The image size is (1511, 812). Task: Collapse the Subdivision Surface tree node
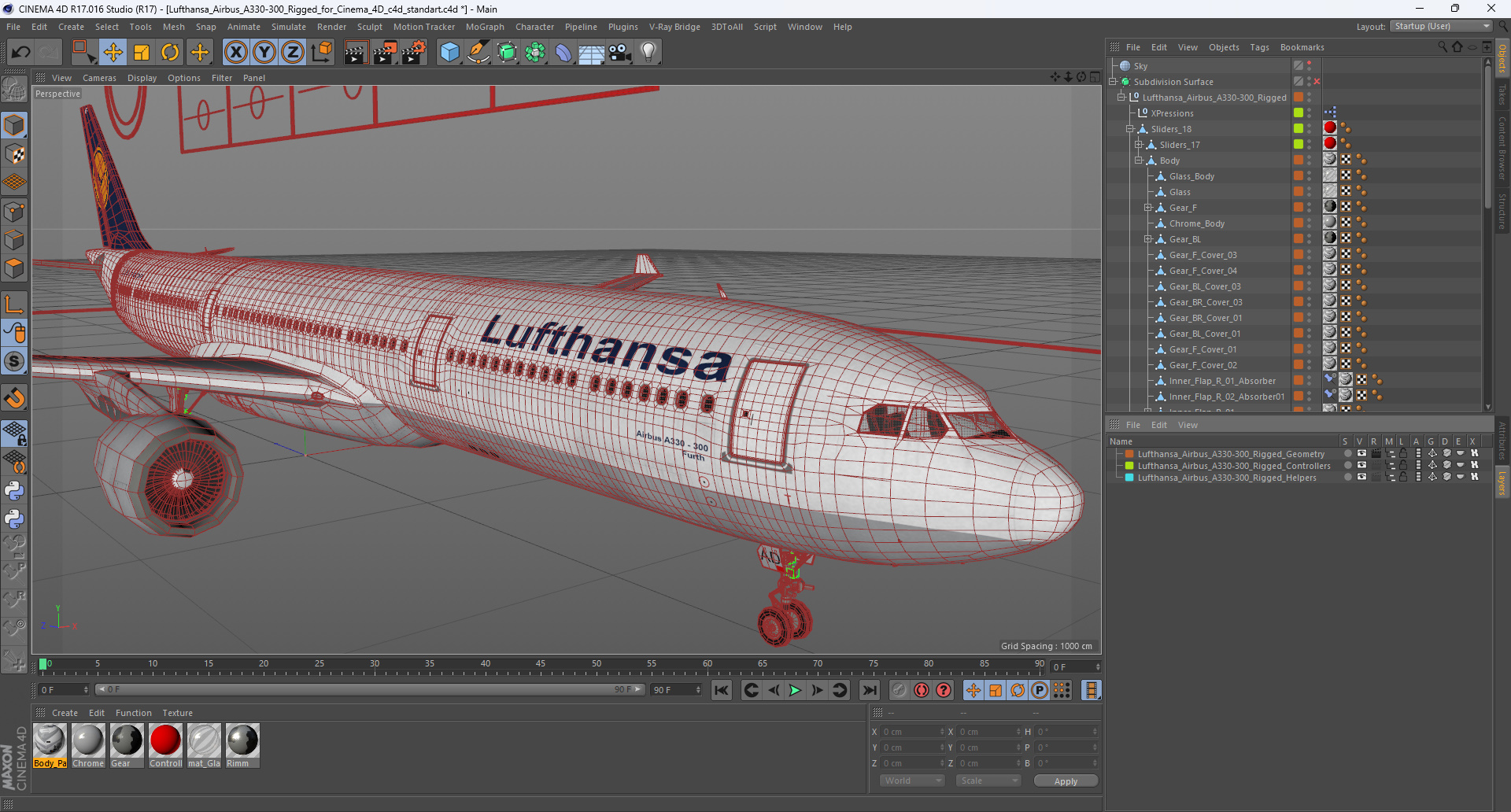(x=1114, y=82)
